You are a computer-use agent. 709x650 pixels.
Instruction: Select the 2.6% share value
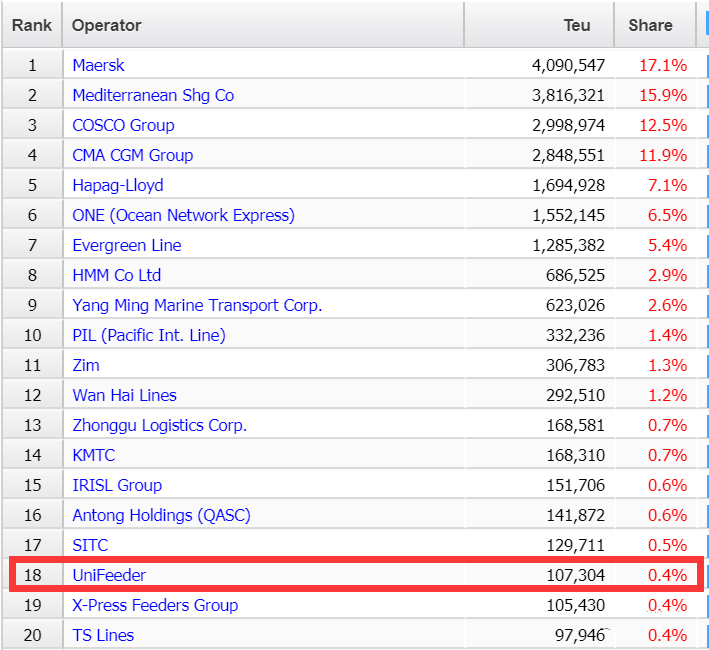pos(667,306)
